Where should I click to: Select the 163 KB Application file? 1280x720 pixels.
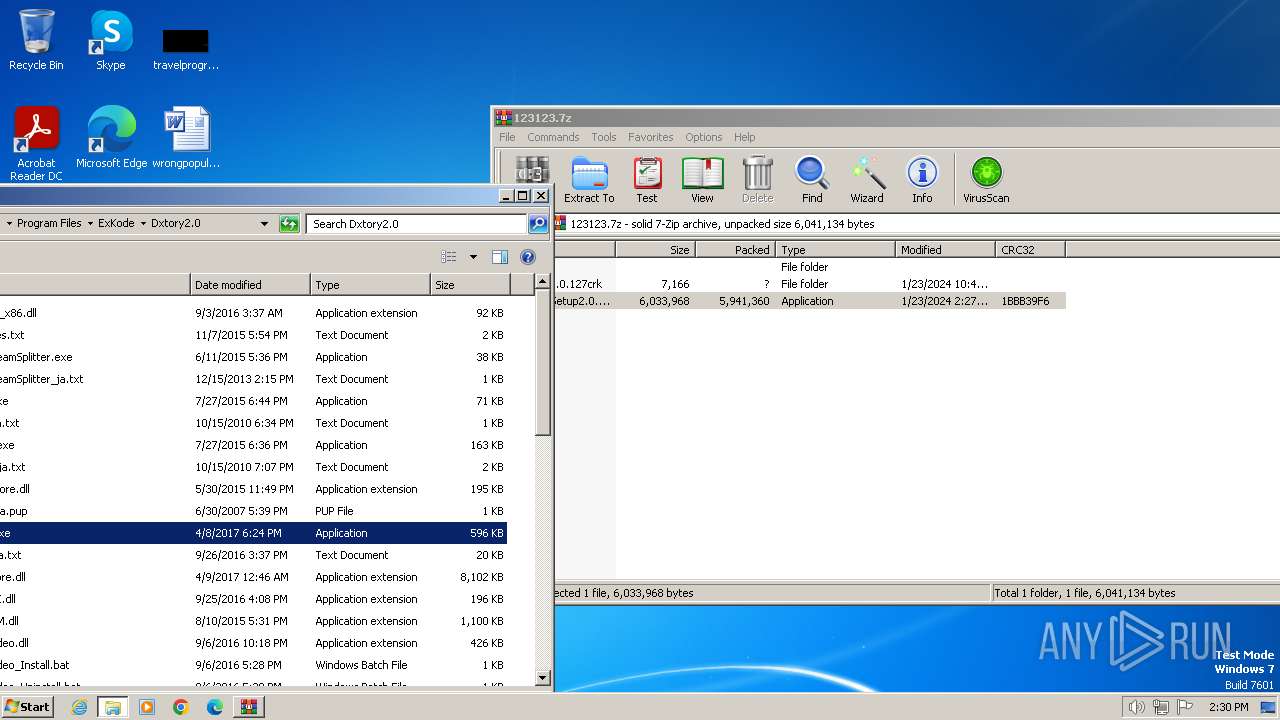point(253,445)
